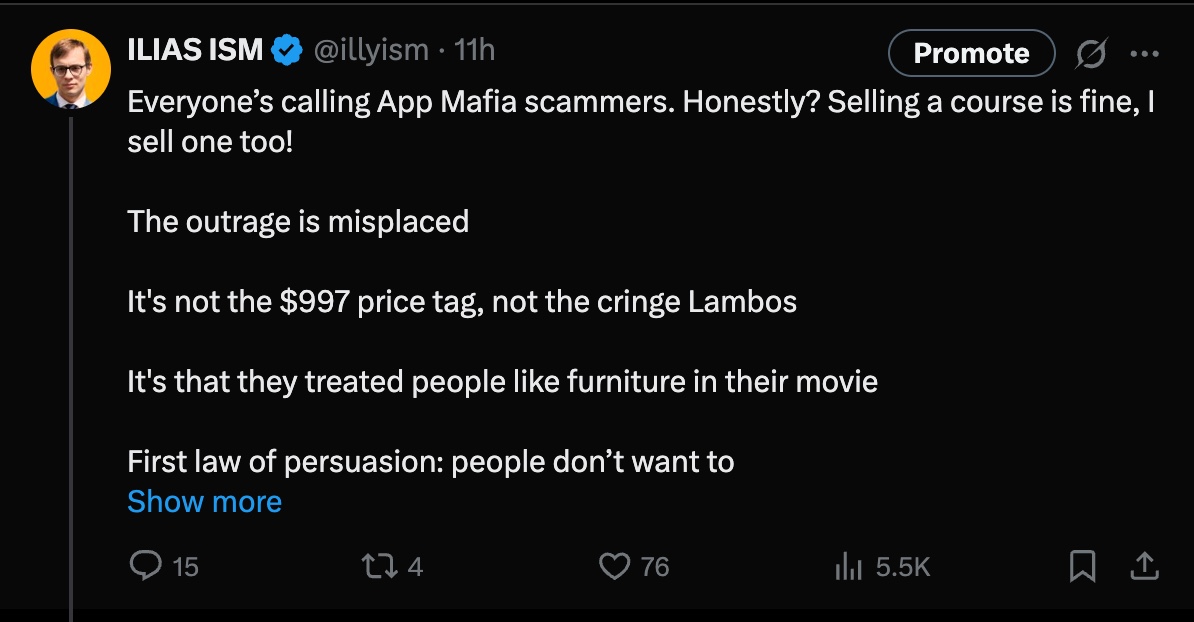This screenshot has width=1194, height=622.
Task: Click the 15 replies count
Action: click(185, 567)
